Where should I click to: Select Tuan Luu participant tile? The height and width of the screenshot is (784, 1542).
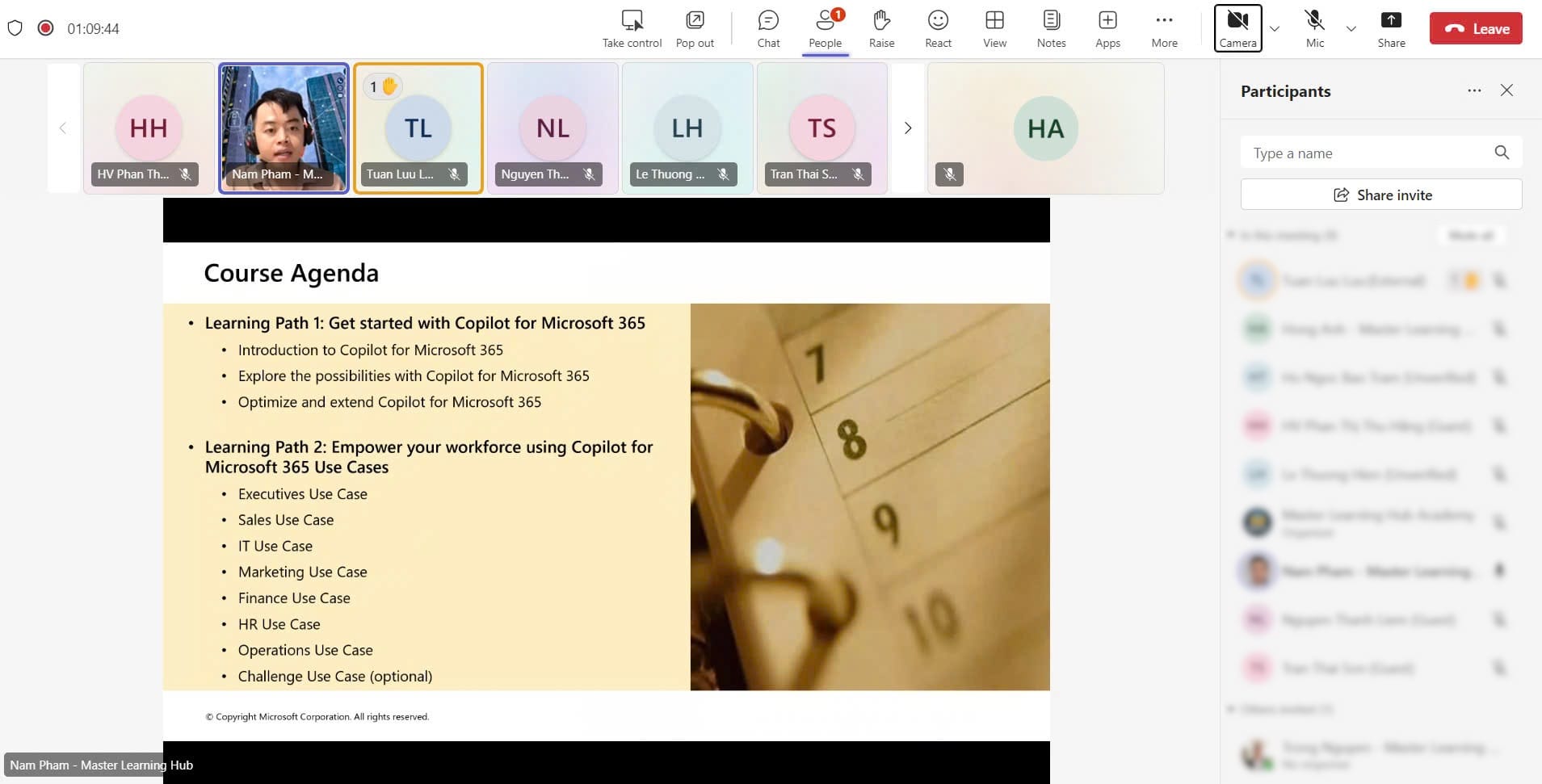coord(418,128)
